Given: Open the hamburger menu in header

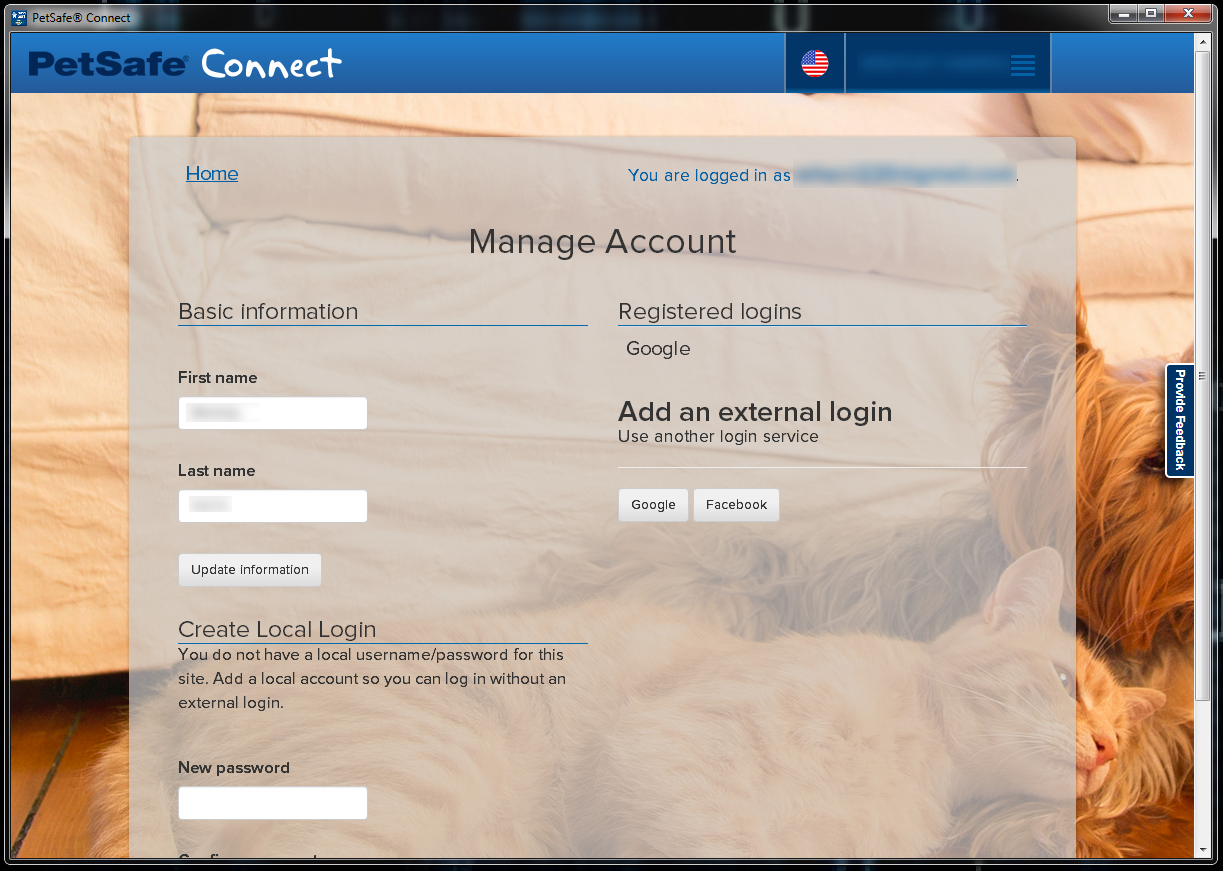Looking at the screenshot, I should (1021, 65).
